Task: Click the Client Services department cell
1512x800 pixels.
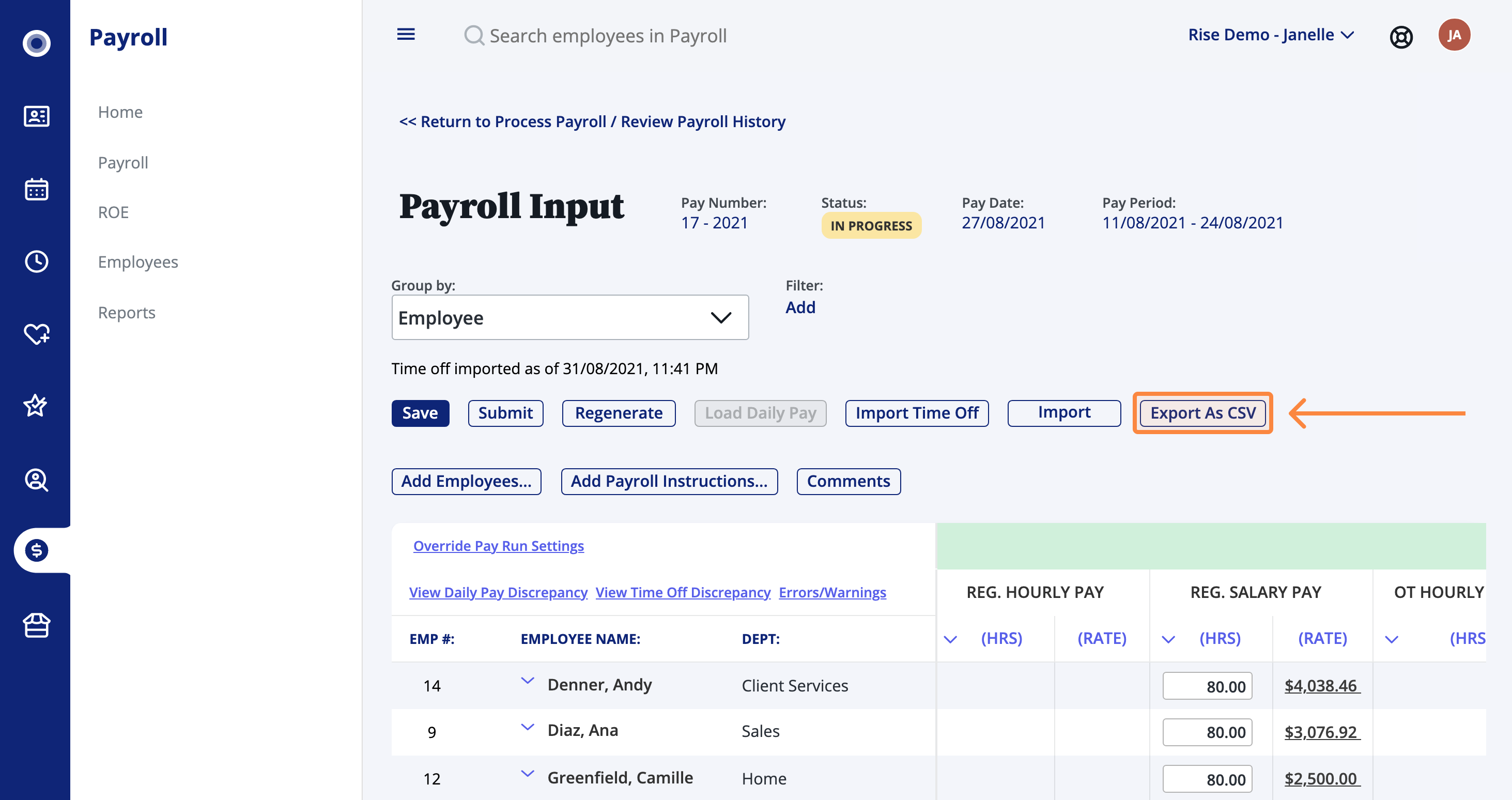Action: tap(795, 686)
